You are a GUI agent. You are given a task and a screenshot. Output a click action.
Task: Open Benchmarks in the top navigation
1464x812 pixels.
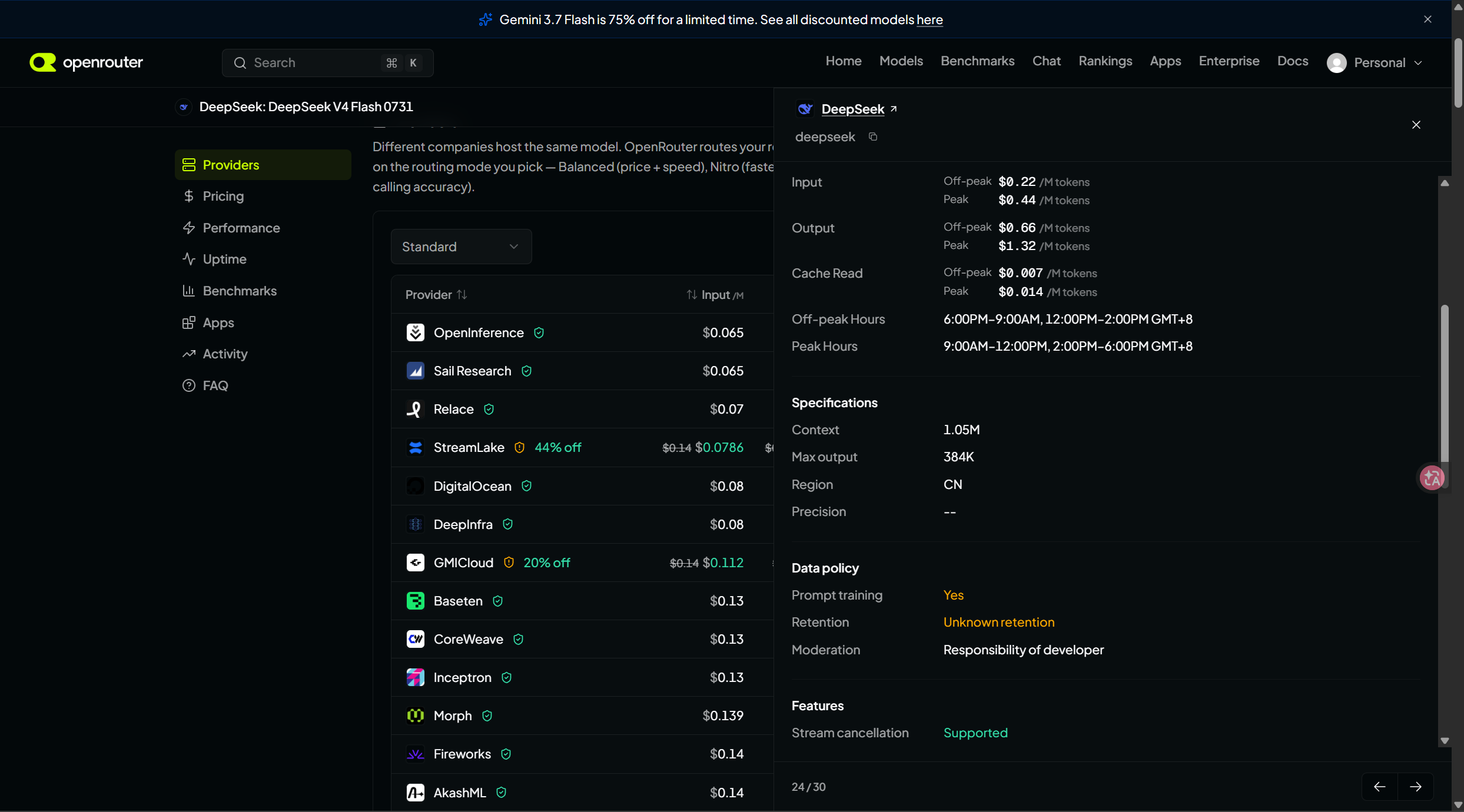click(x=978, y=61)
